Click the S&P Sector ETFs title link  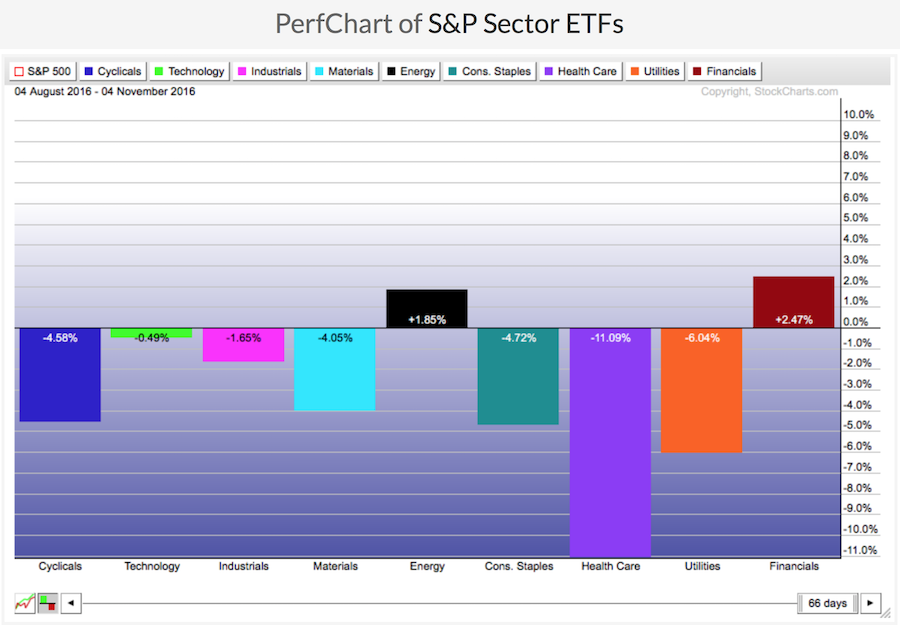525,24
